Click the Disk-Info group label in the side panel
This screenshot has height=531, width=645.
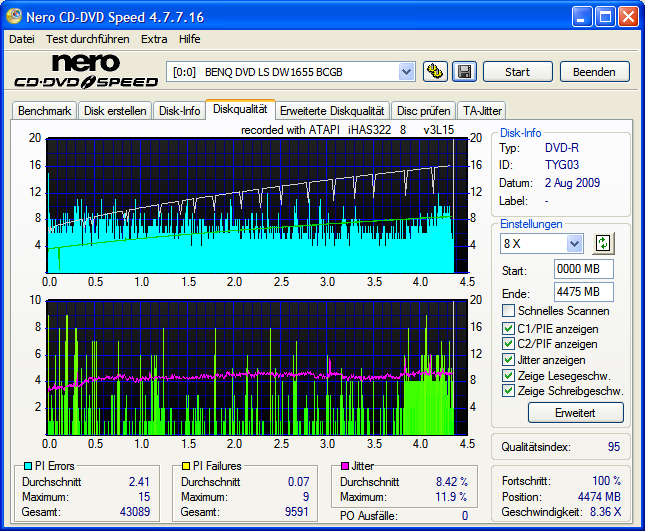(520, 133)
